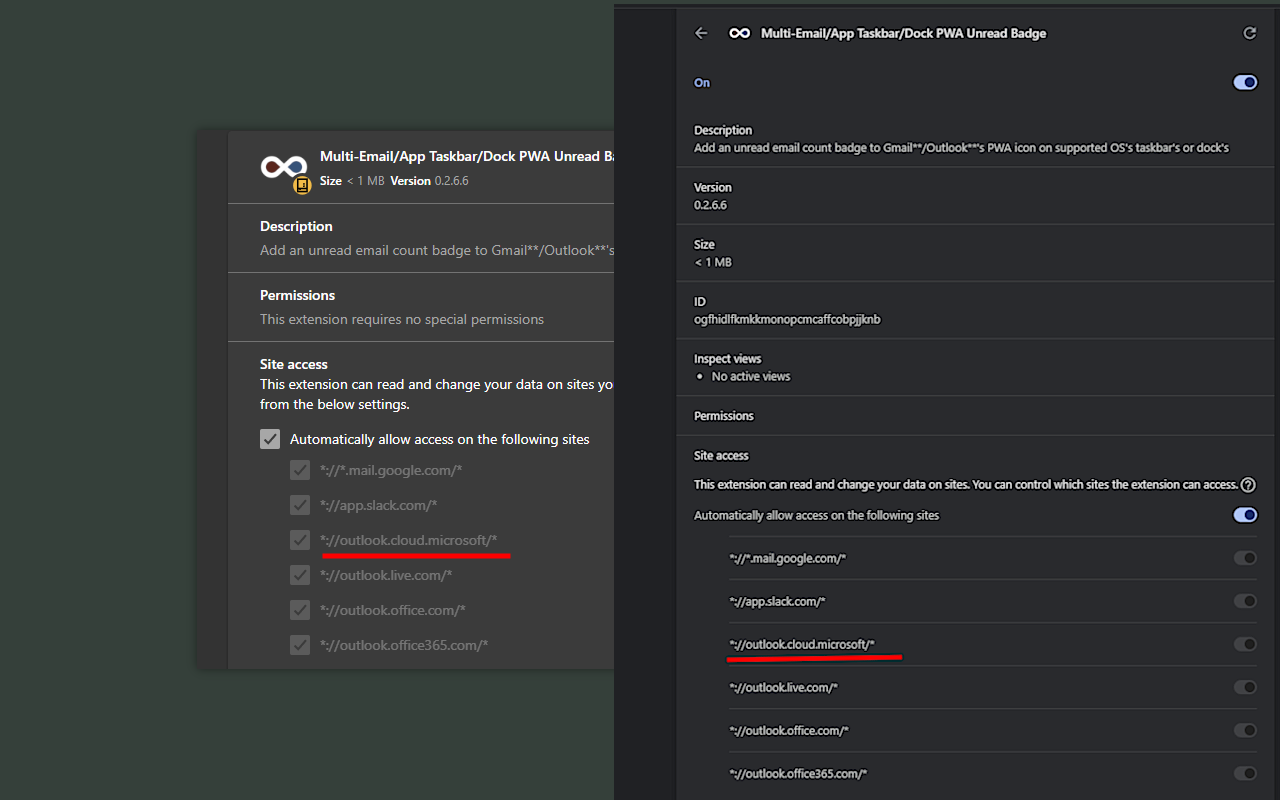Click 'Permissions' heading in the toggle-switch details page
Image resolution: width=1280 pixels, height=800 pixels.
[x=724, y=415]
